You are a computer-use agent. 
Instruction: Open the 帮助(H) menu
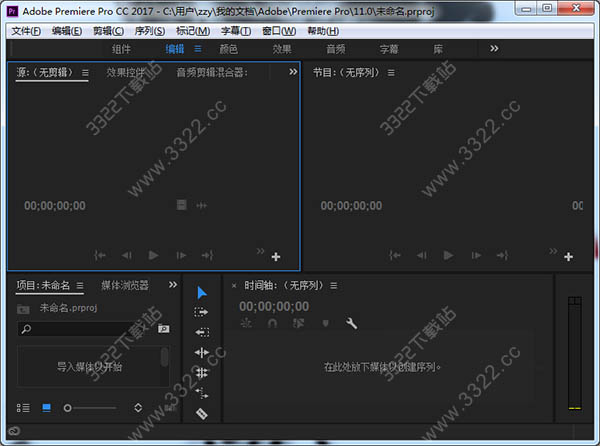(x=323, y=31)
